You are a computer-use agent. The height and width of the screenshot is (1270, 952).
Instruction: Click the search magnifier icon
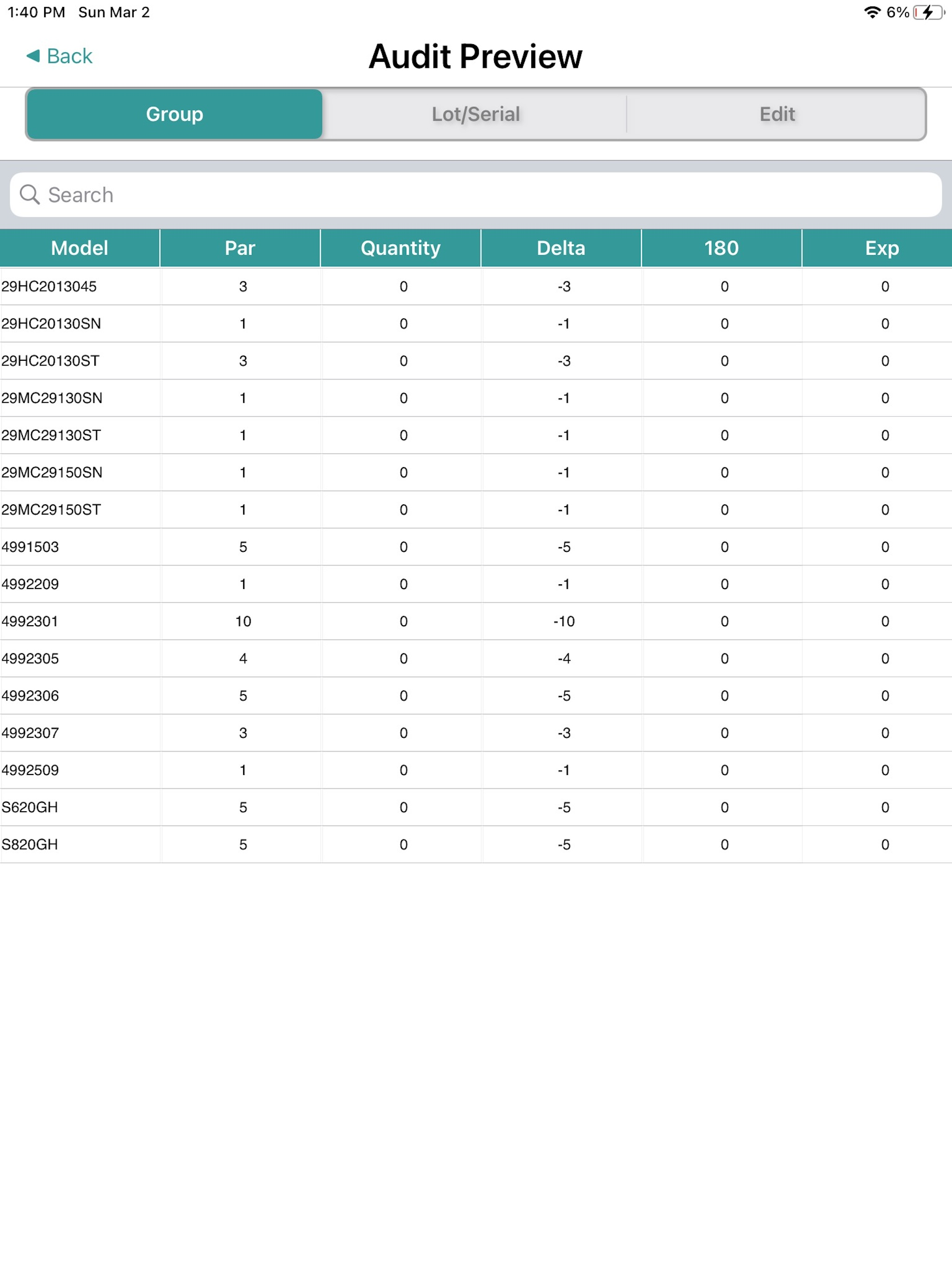pos(29,195)
